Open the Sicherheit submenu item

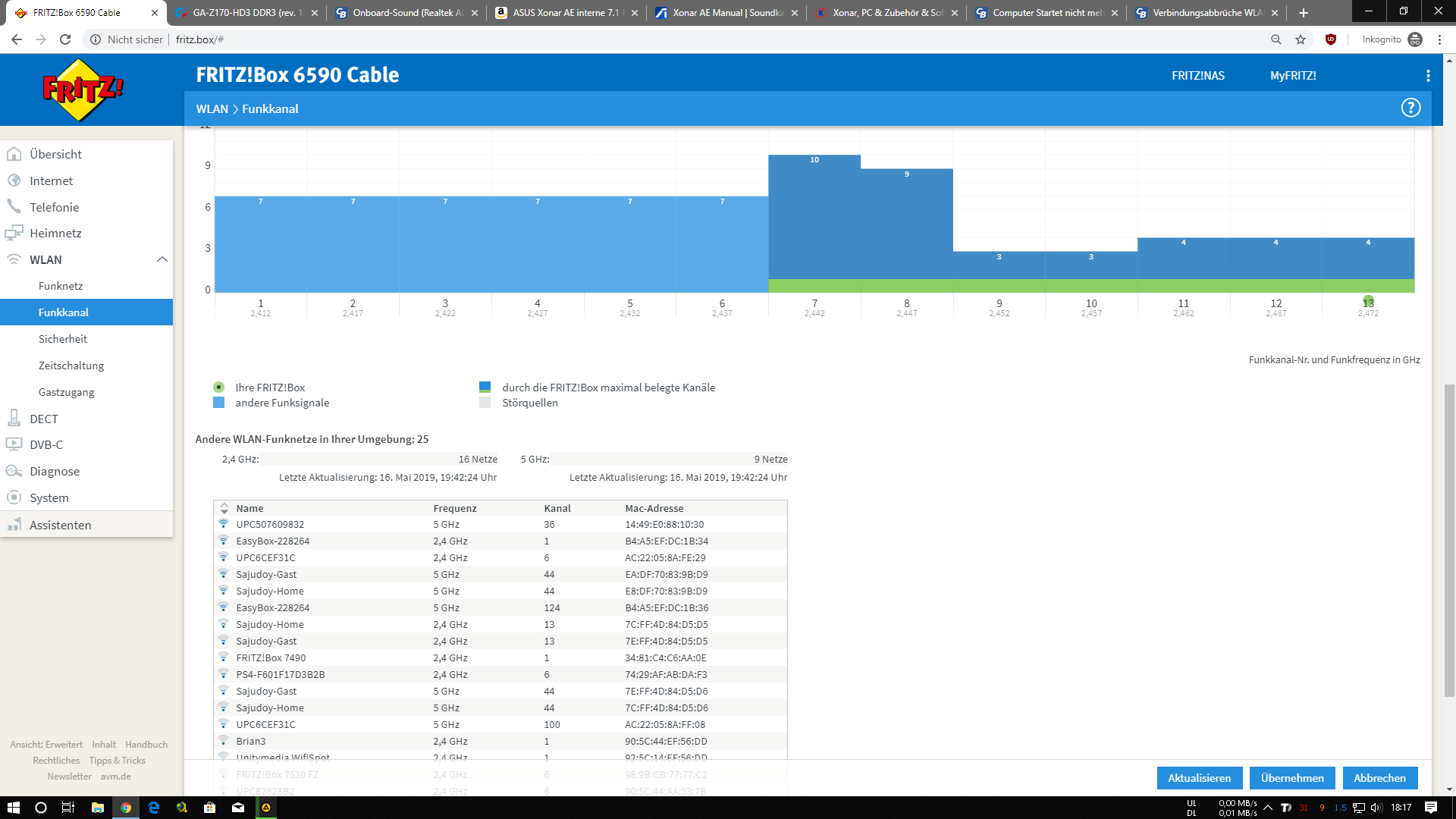click(x=63, y=339)
